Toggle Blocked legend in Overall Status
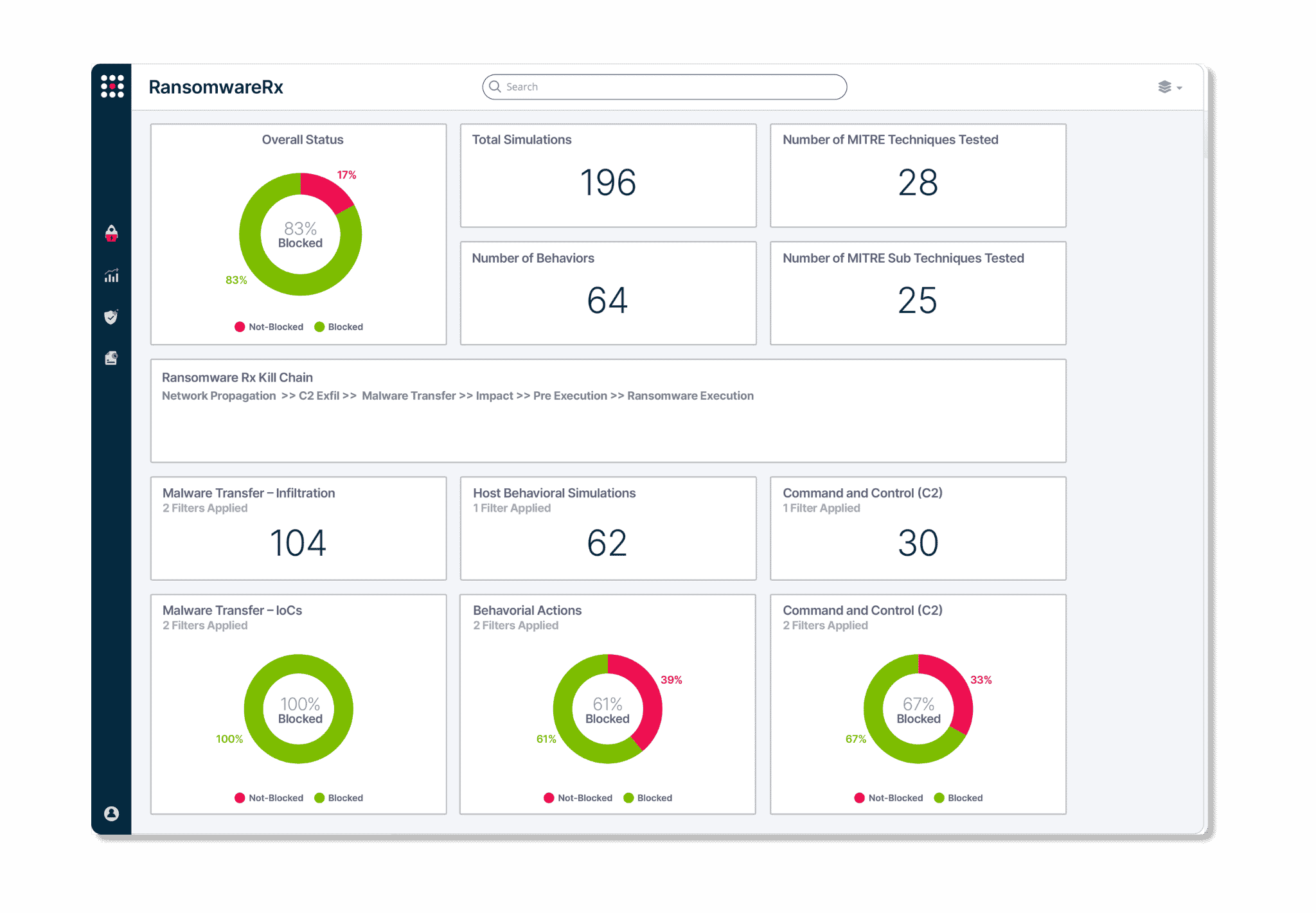Screen dimensions: 1316x913 (x=339, y=326)
